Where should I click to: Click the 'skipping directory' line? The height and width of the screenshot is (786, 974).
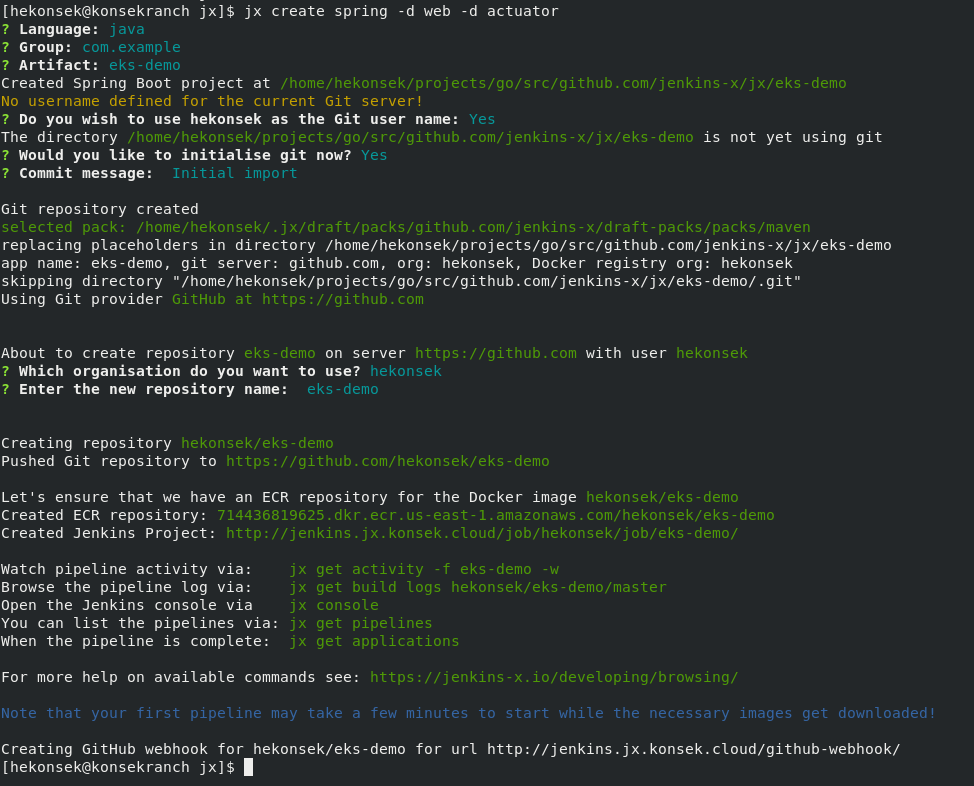(x=401, y=281)
